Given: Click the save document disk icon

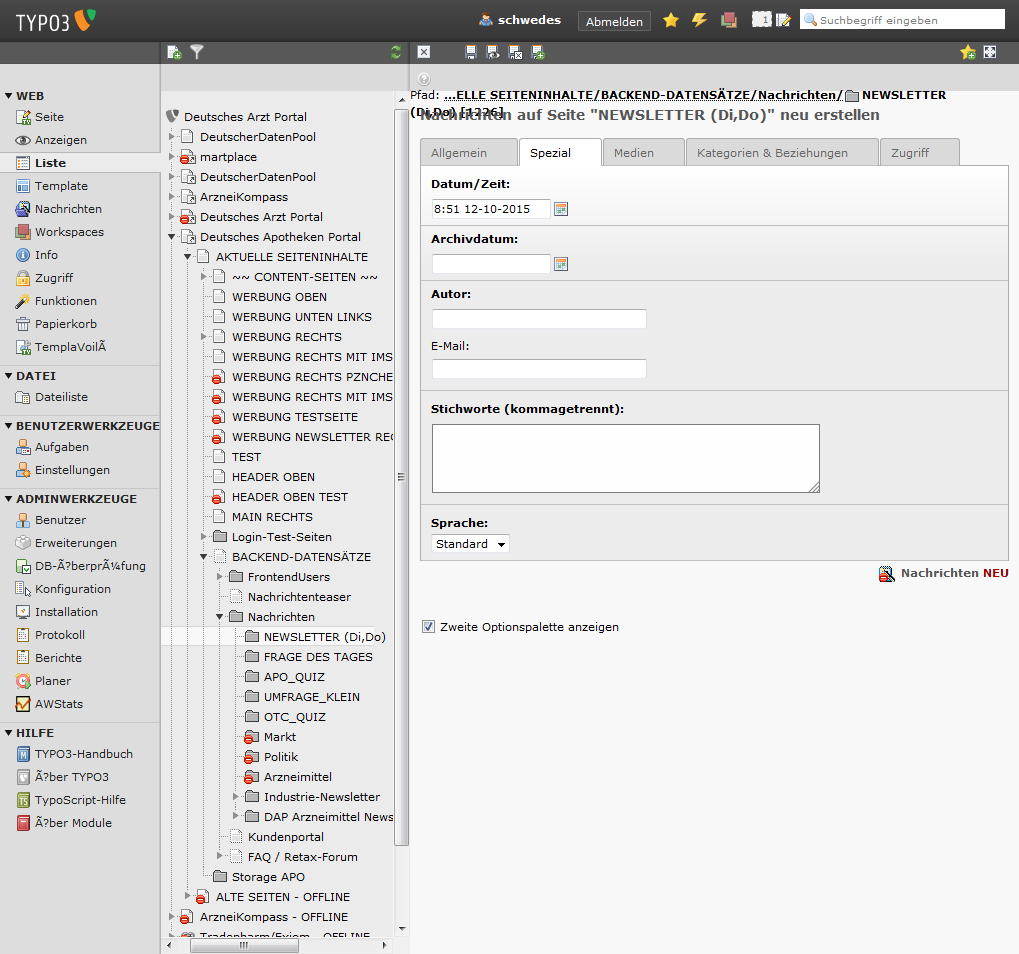Looking at the screenshot, I should [471, 52].
